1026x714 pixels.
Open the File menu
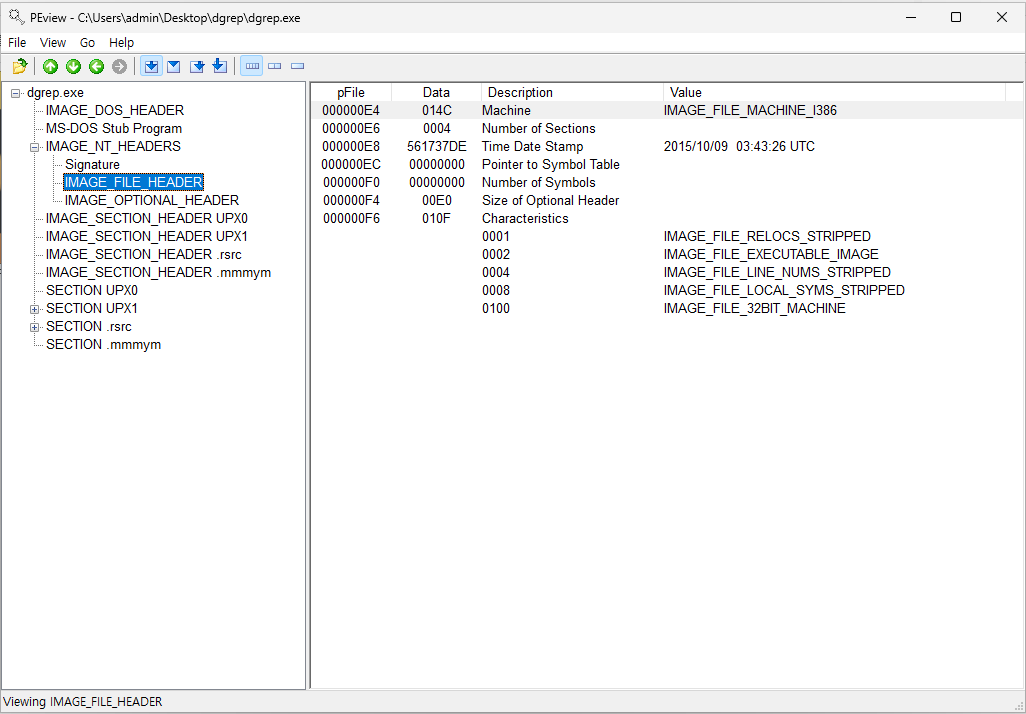click(x=17, y=43)
